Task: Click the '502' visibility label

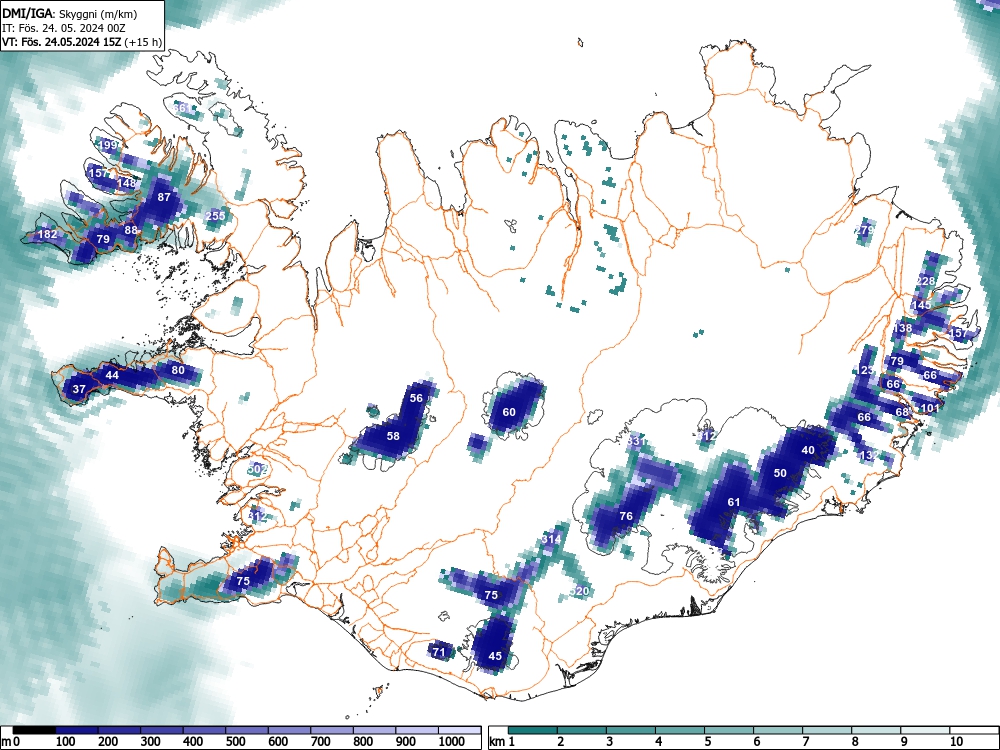Action: (x=257, y=469)
